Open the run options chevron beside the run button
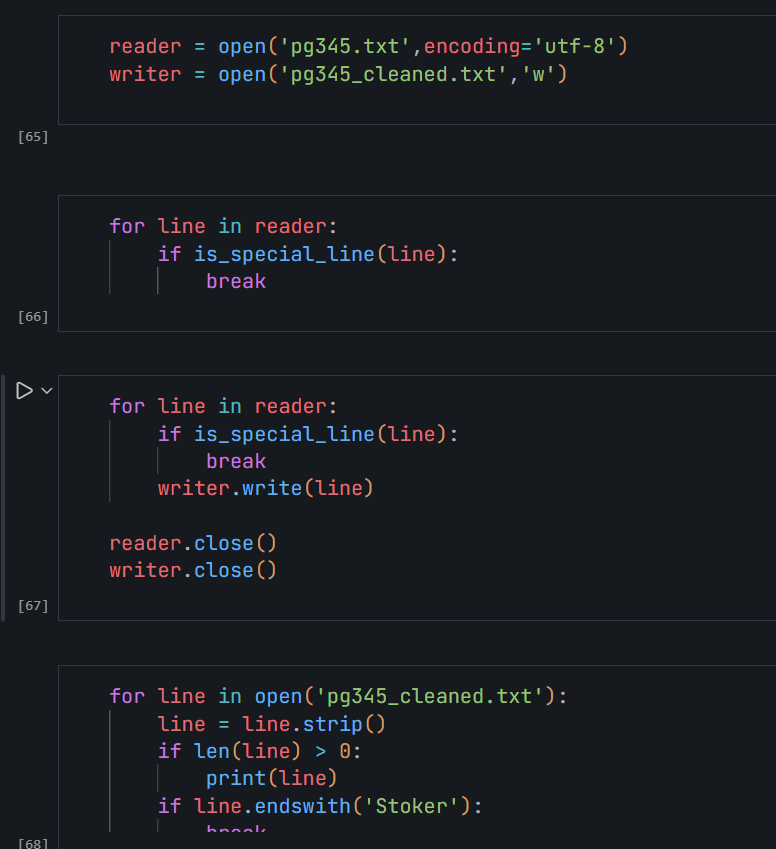 point(47,390)
